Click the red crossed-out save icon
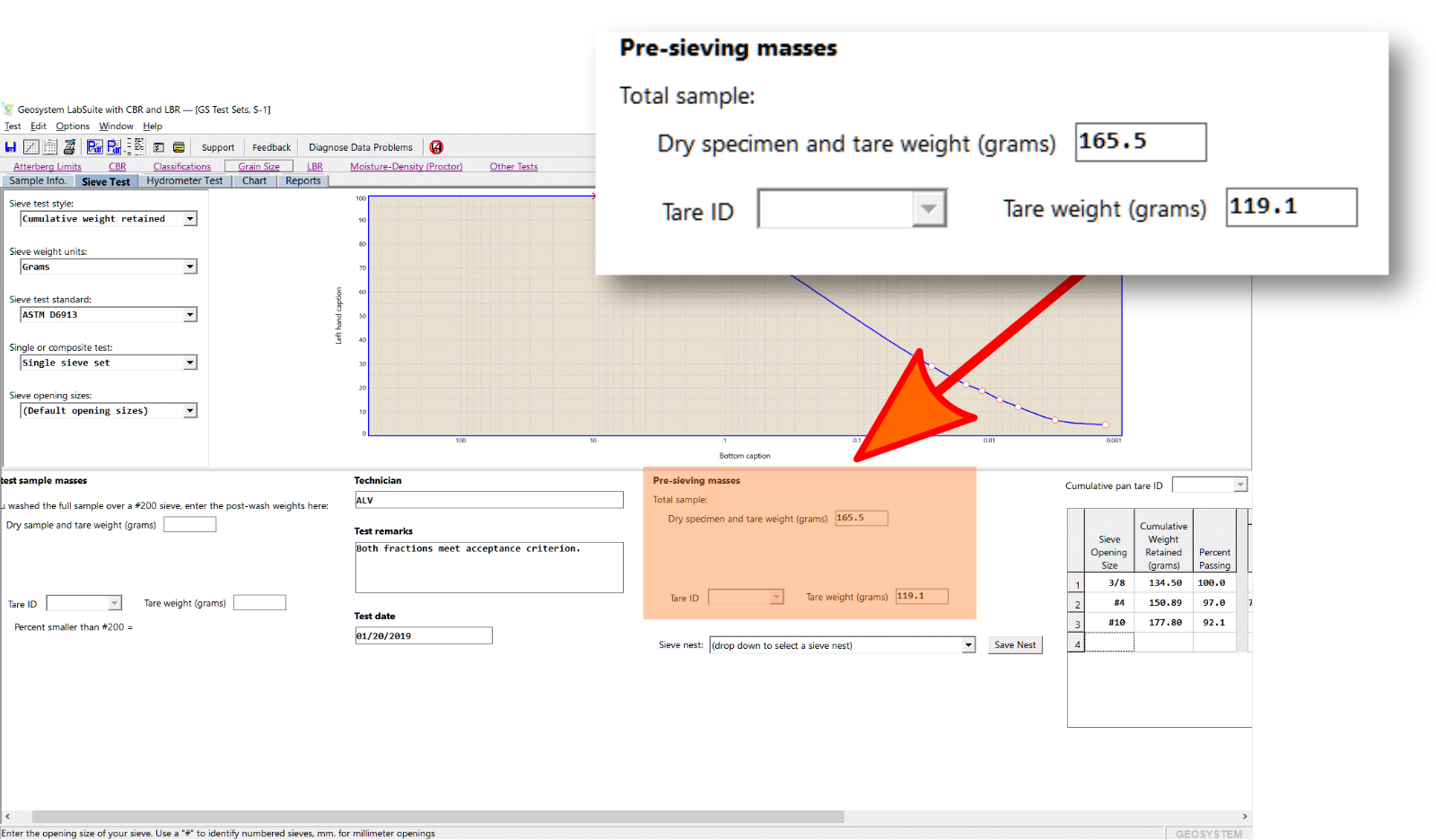This screenshot has height=840, width=1436. [x=436, y=147]
